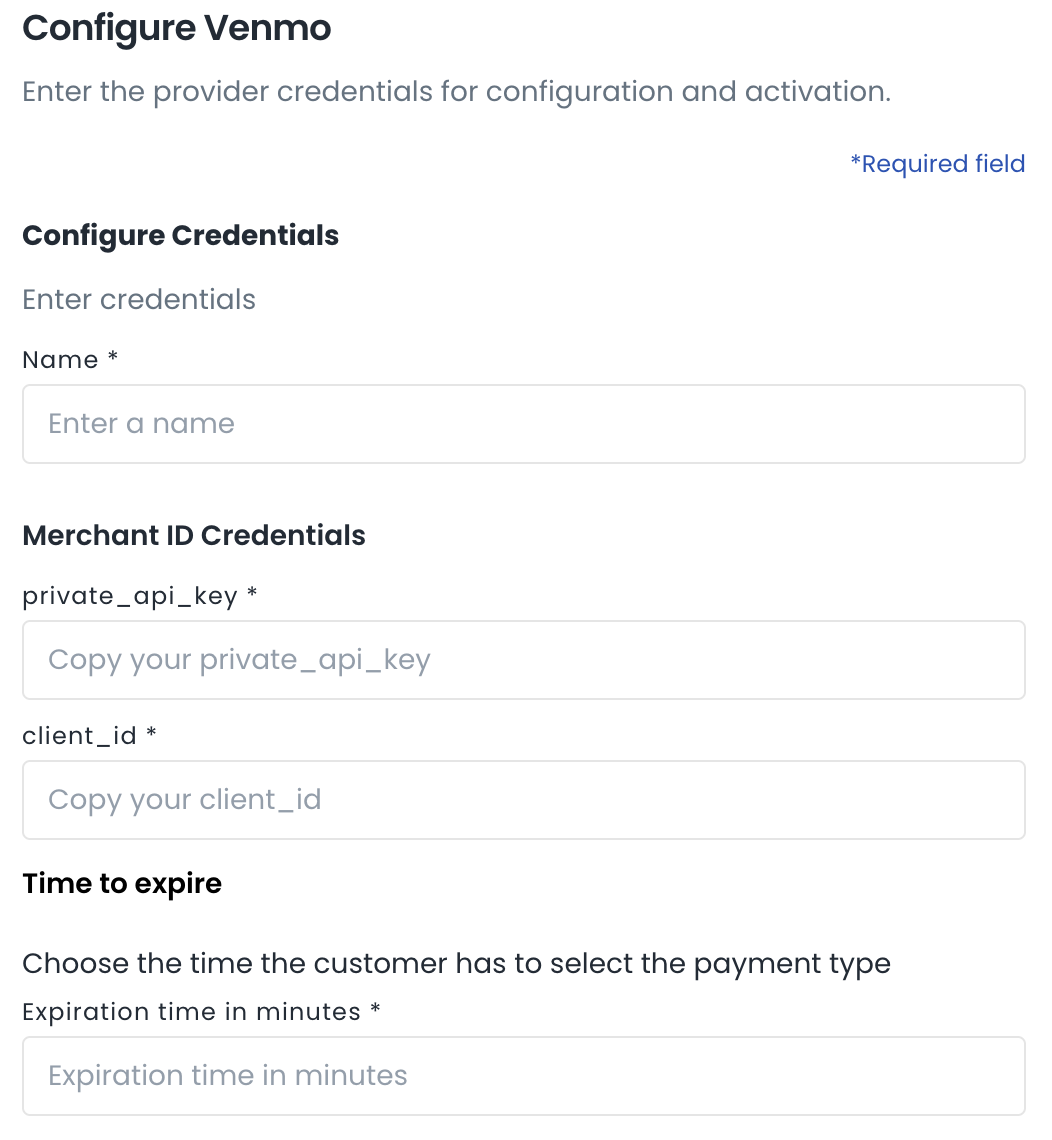
Task: Click into the client_id input field
Action: (523, 800)
